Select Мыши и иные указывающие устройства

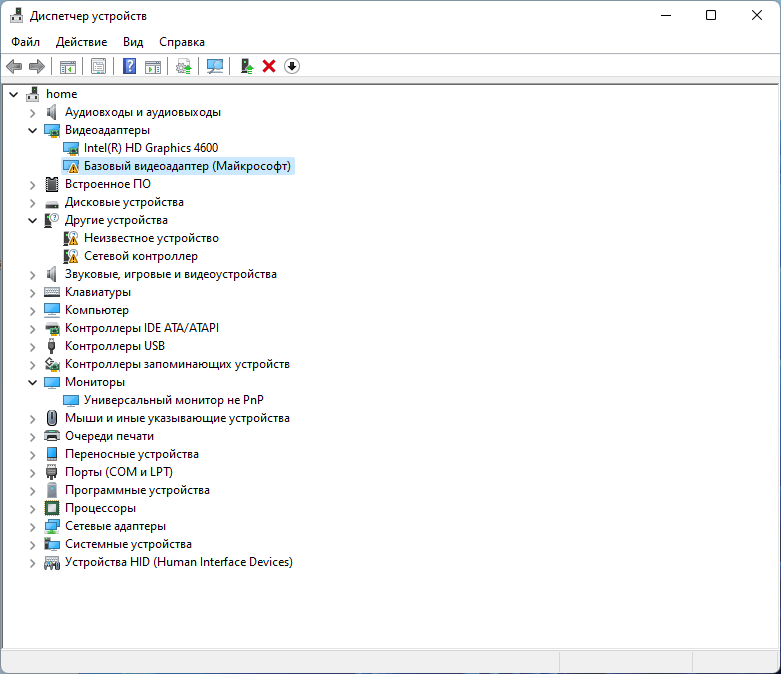[x=177, y=418]
